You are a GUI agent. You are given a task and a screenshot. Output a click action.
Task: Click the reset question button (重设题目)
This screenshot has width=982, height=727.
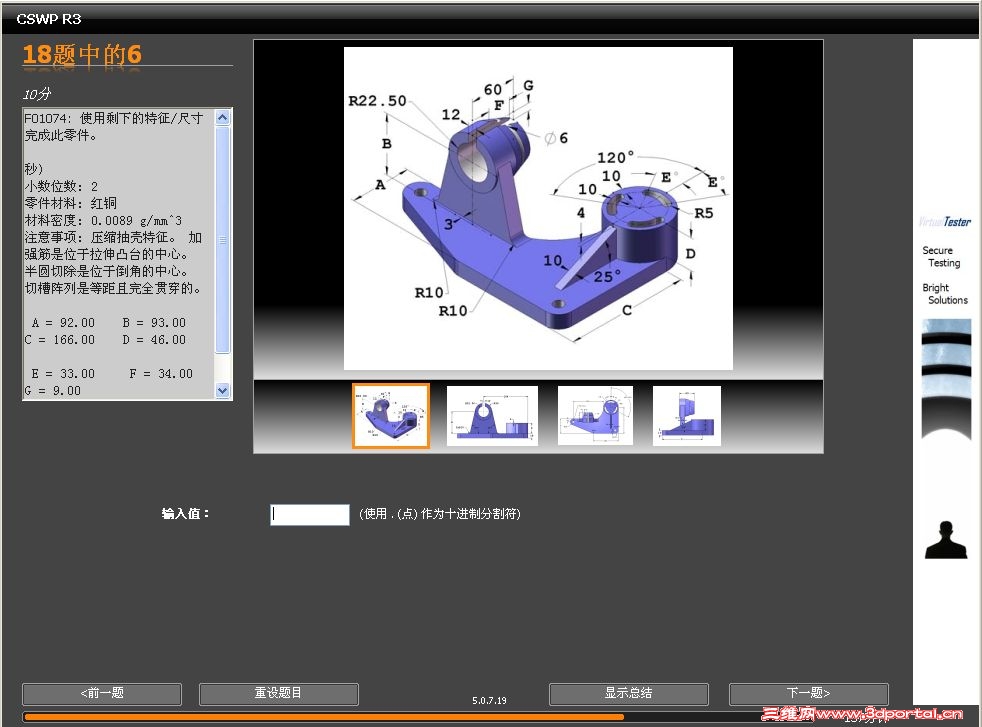pyautogui.click(x=279, y=694)
